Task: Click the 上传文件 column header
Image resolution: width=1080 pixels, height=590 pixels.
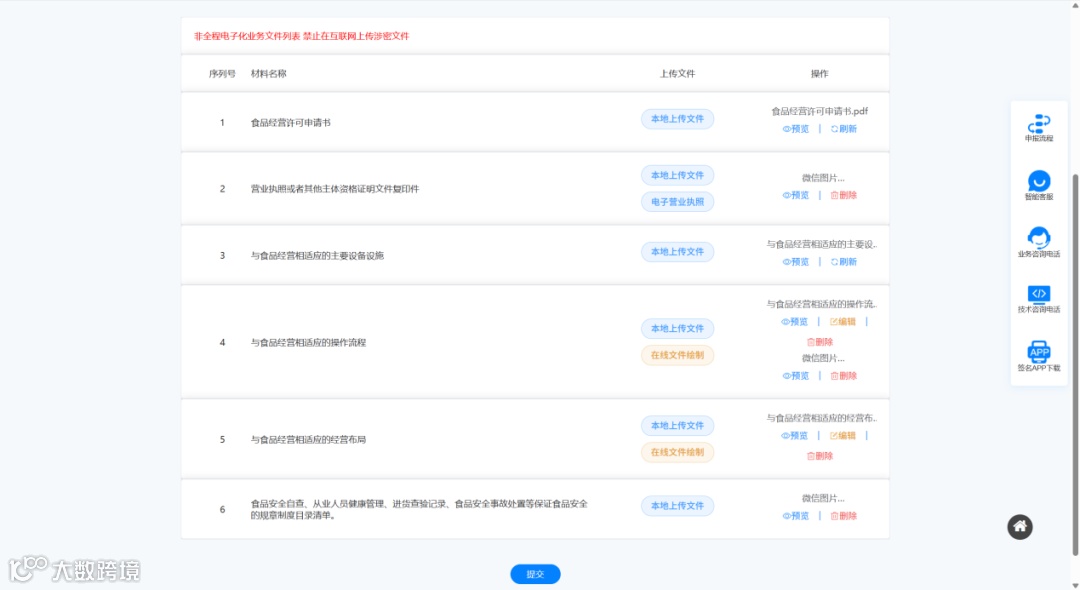Action: pyautogui.click(x=677, y=74)
